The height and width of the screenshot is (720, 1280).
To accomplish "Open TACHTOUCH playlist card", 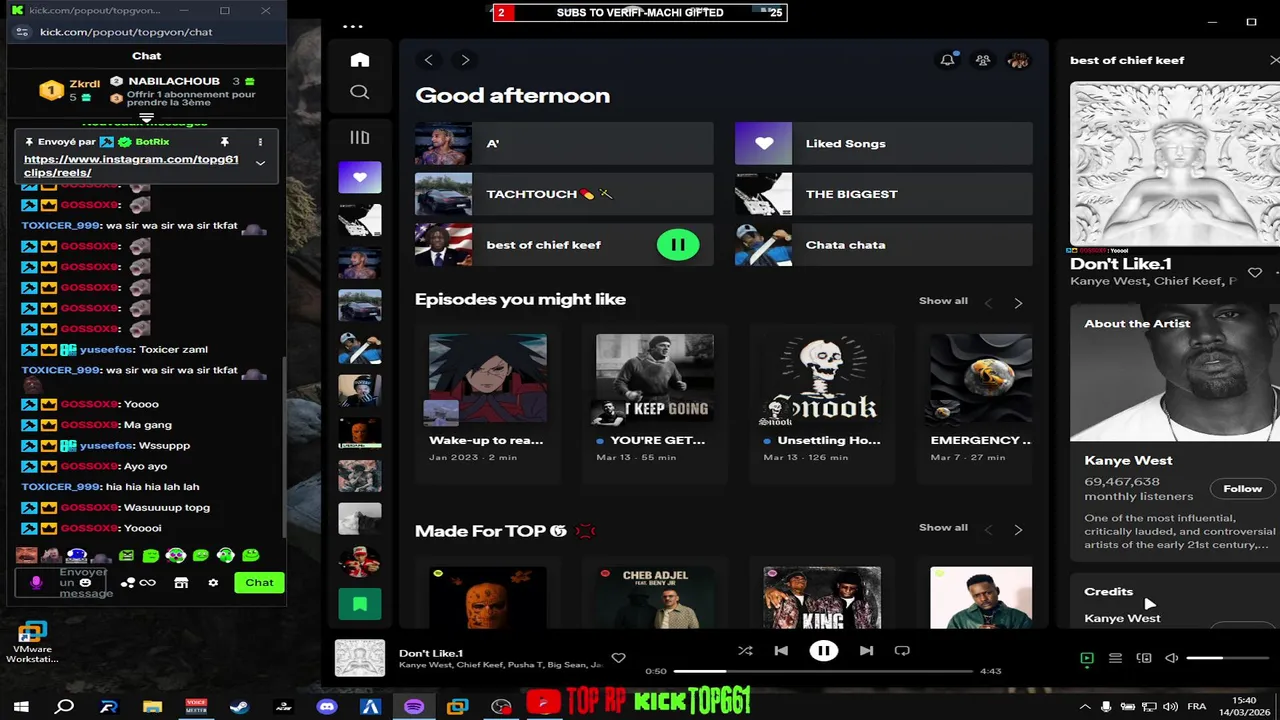I will [564, 194].
